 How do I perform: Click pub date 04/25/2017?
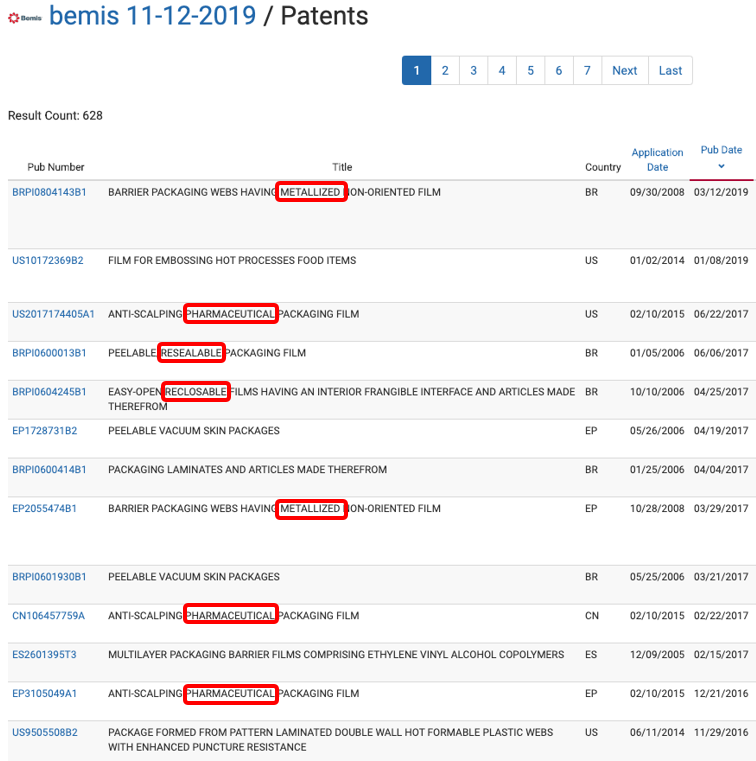point(721,392)
